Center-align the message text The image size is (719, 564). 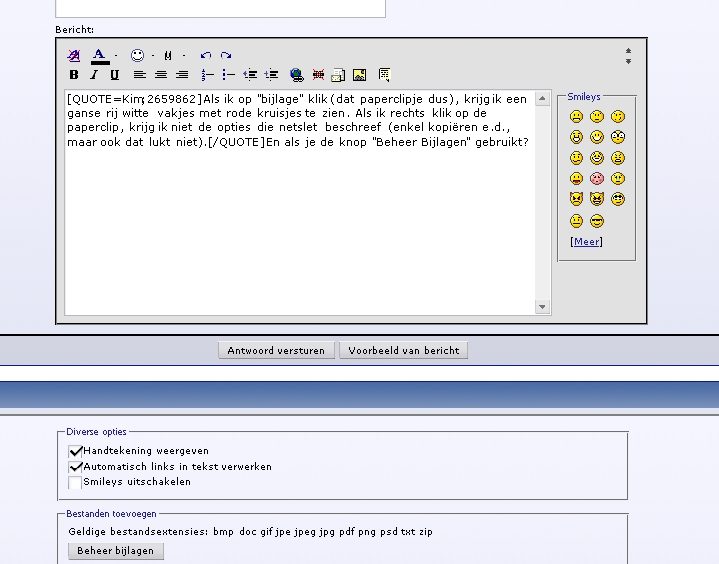(161, 75)
